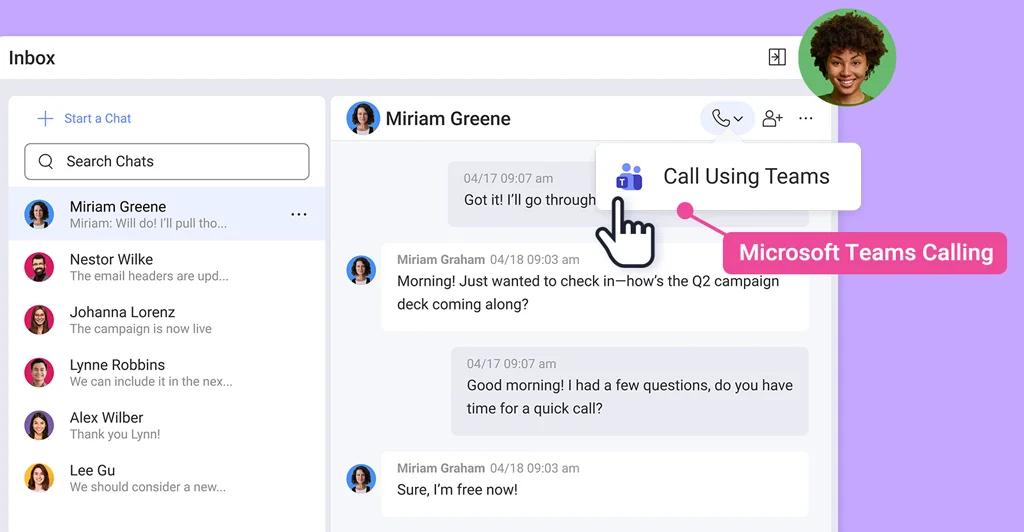Image resolution: width=1024 pixels, height=532 pixels.
Task: Click the 'The campaign is now live' preview
Action: point(140,329)
